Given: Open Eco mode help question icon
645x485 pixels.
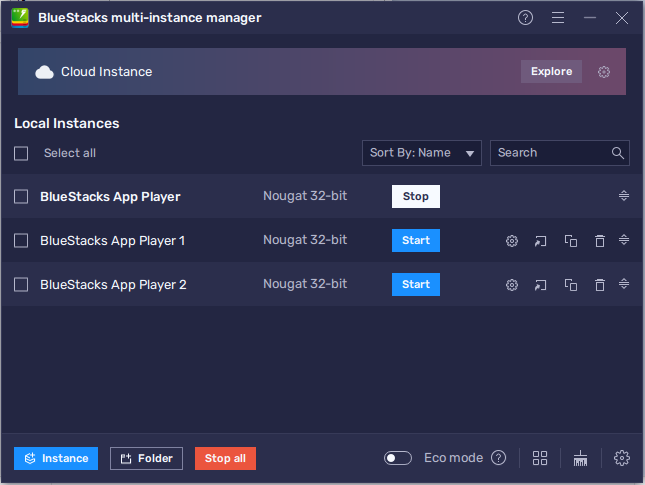Looking at the screenshot, I should (x=499, y=458).
